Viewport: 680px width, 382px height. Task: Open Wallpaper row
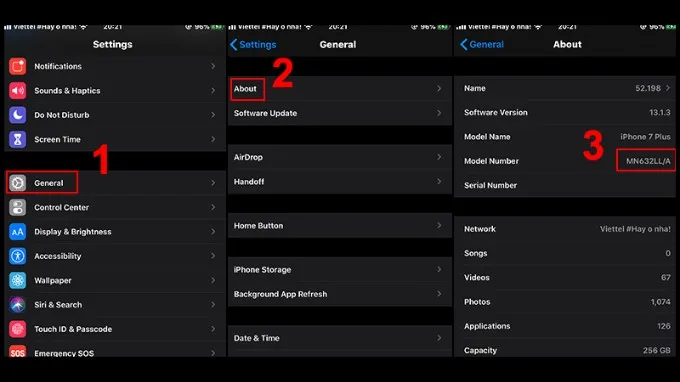tap(115, 280)
